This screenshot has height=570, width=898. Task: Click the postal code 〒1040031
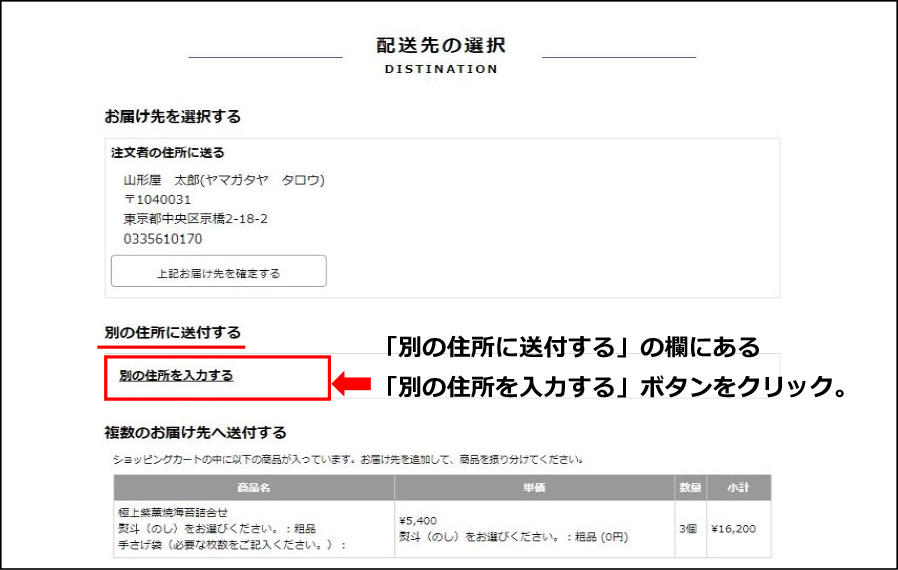157,200
